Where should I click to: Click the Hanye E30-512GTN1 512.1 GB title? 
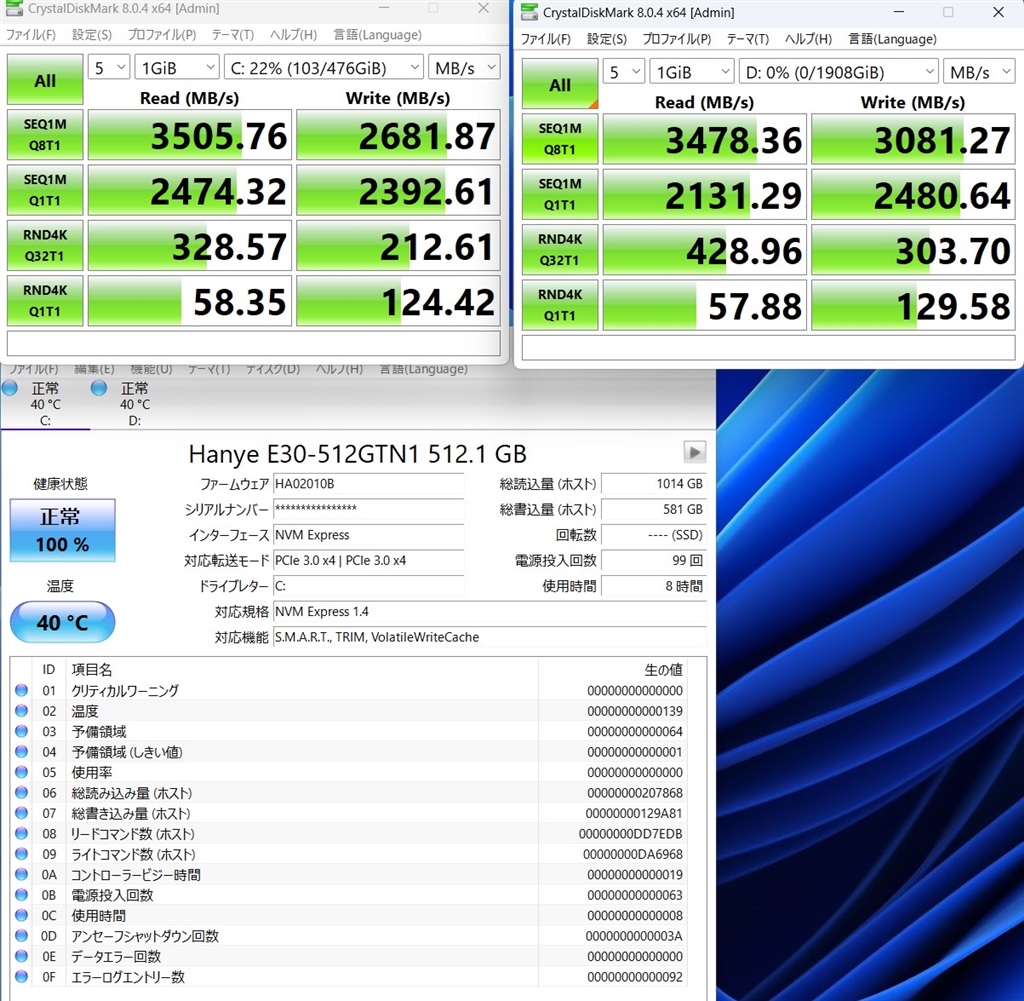tap(357, 454)
